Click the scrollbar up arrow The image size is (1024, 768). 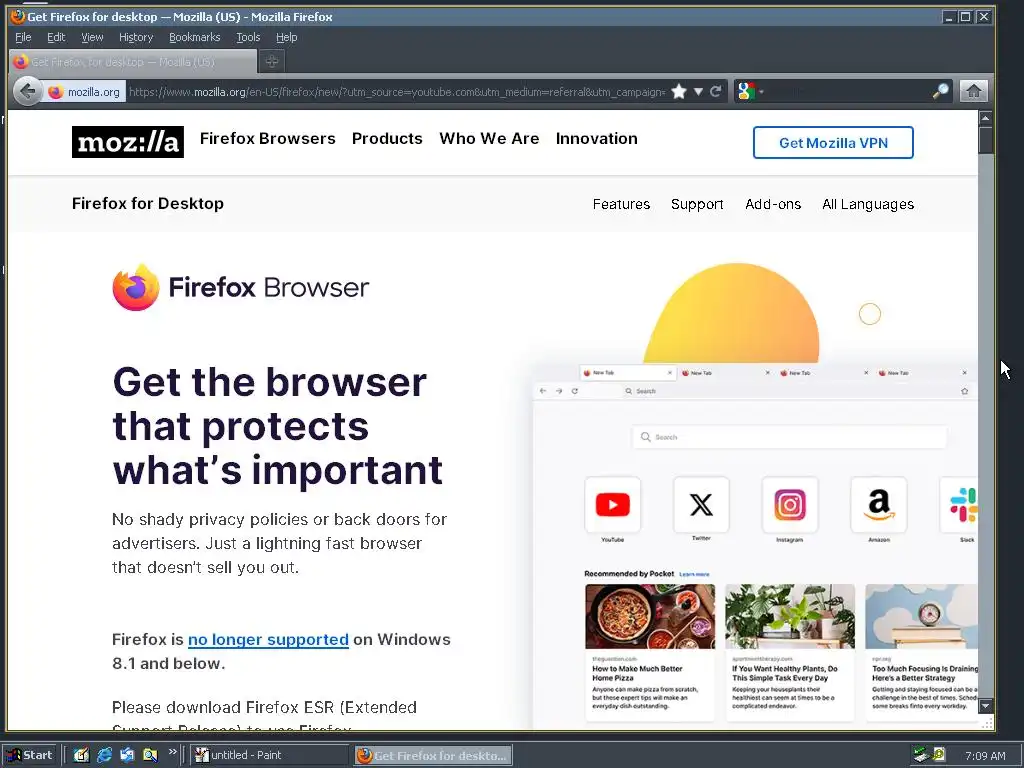985,118
